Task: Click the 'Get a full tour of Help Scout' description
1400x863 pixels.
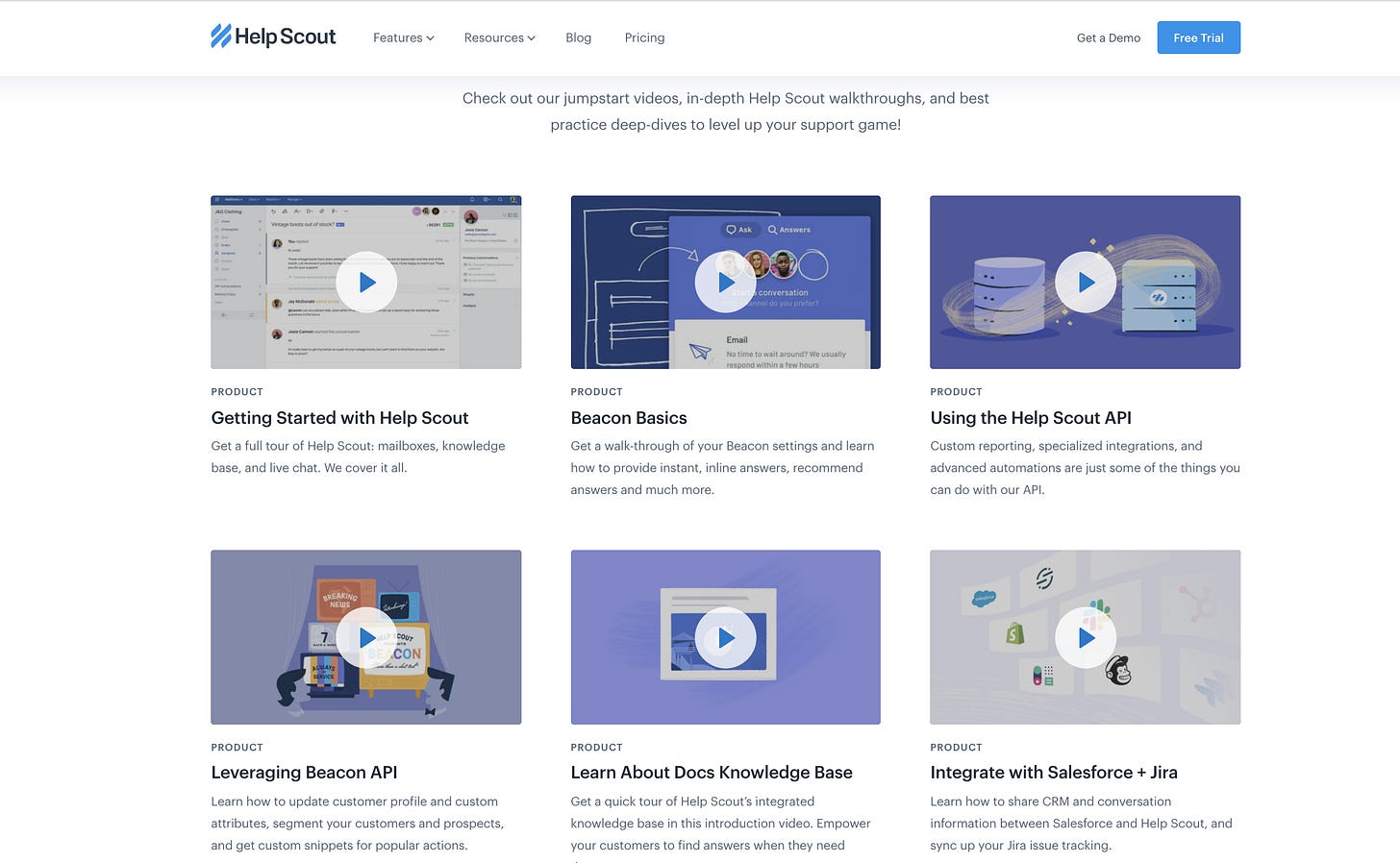Action: [x=358, y=456]
